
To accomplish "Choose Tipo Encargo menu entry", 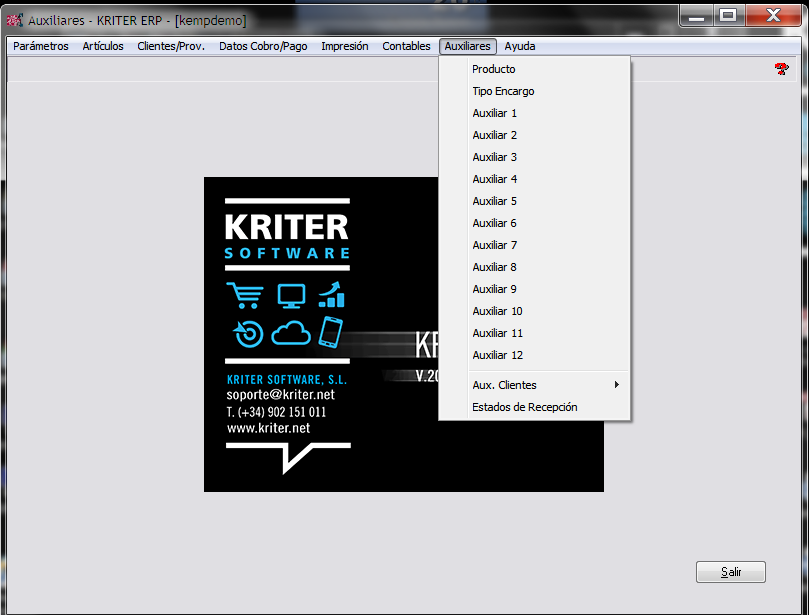I will pos(535,91).
